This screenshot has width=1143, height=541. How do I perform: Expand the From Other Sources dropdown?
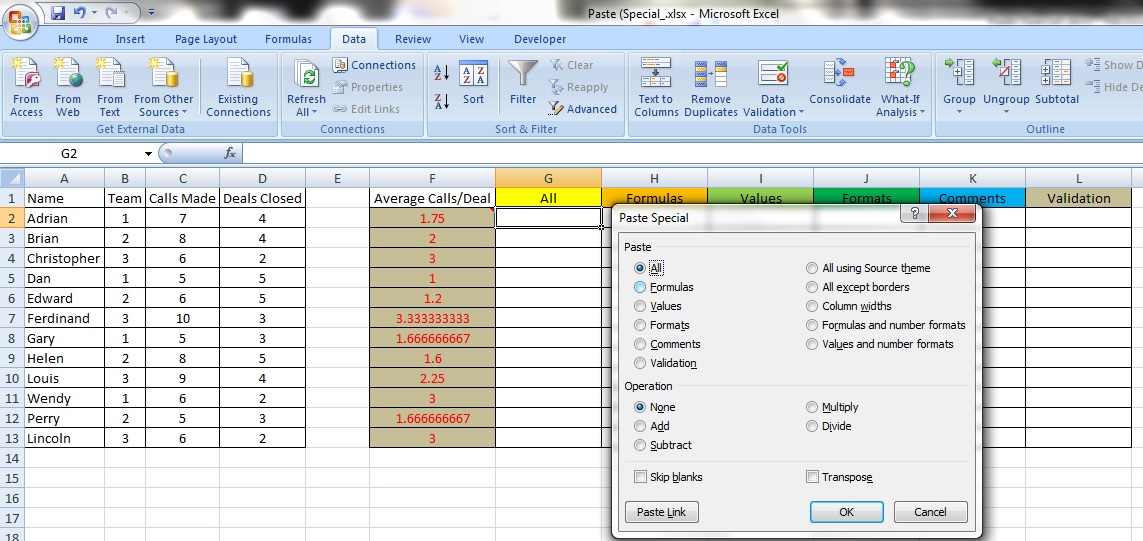click(x=164, y=112)
